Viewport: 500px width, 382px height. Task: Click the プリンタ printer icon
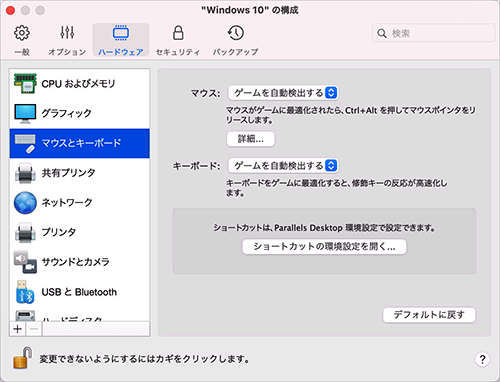pos(25,232)
